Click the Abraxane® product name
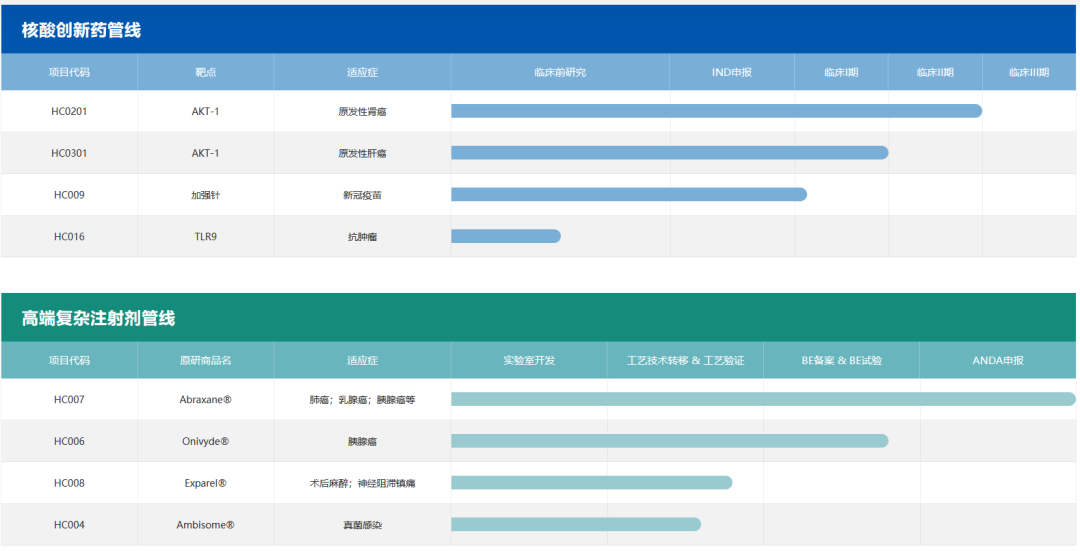The height and width of the screenshot is (551, 1080). tap(205, 399)
